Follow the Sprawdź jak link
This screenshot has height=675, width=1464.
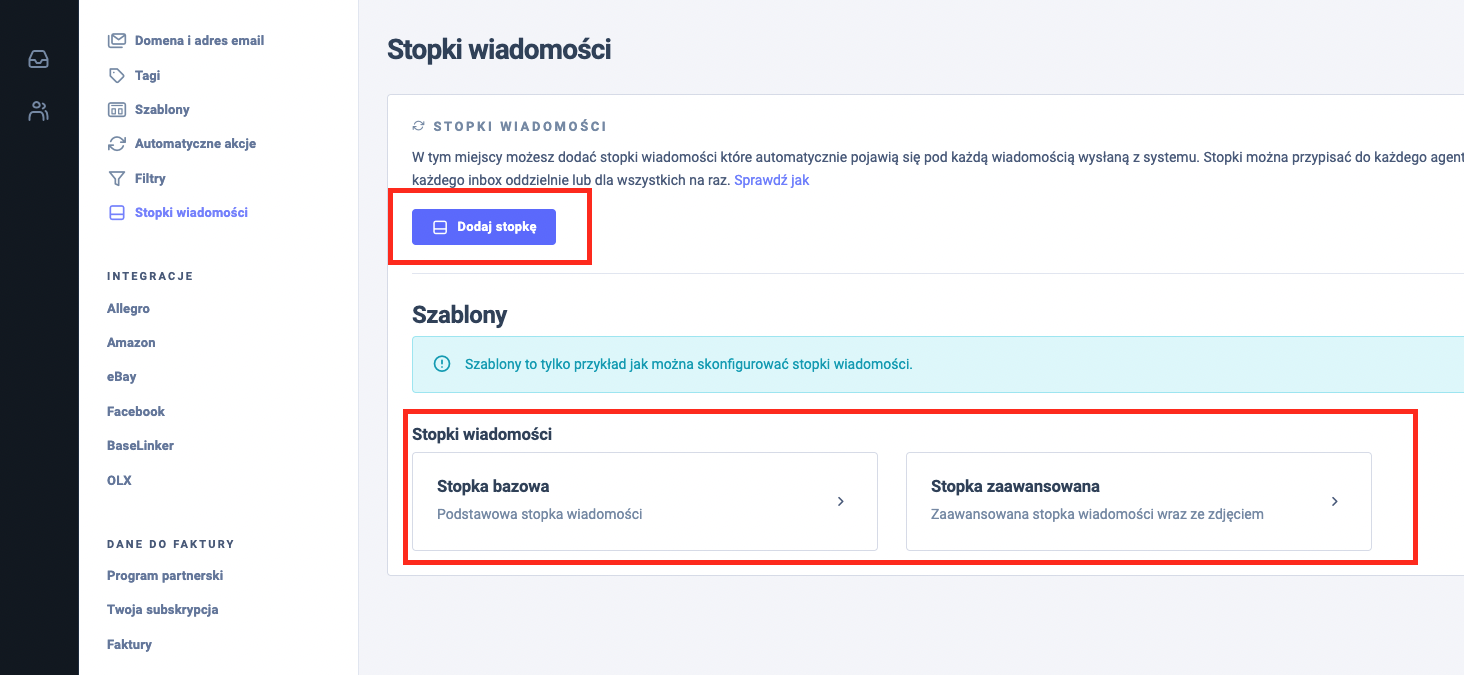click(x=771, y=180)
